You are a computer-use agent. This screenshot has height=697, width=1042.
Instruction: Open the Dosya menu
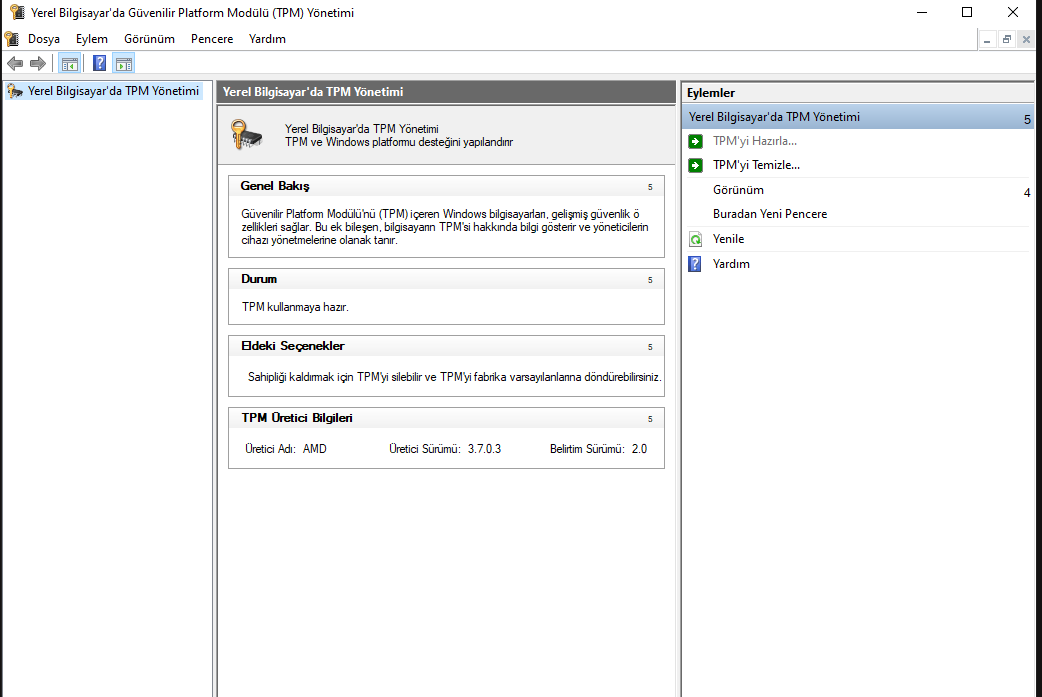(x=44, y=39)
